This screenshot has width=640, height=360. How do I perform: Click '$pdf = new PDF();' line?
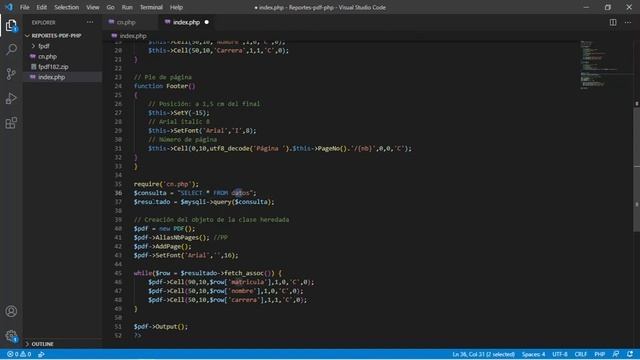point(164,229)
